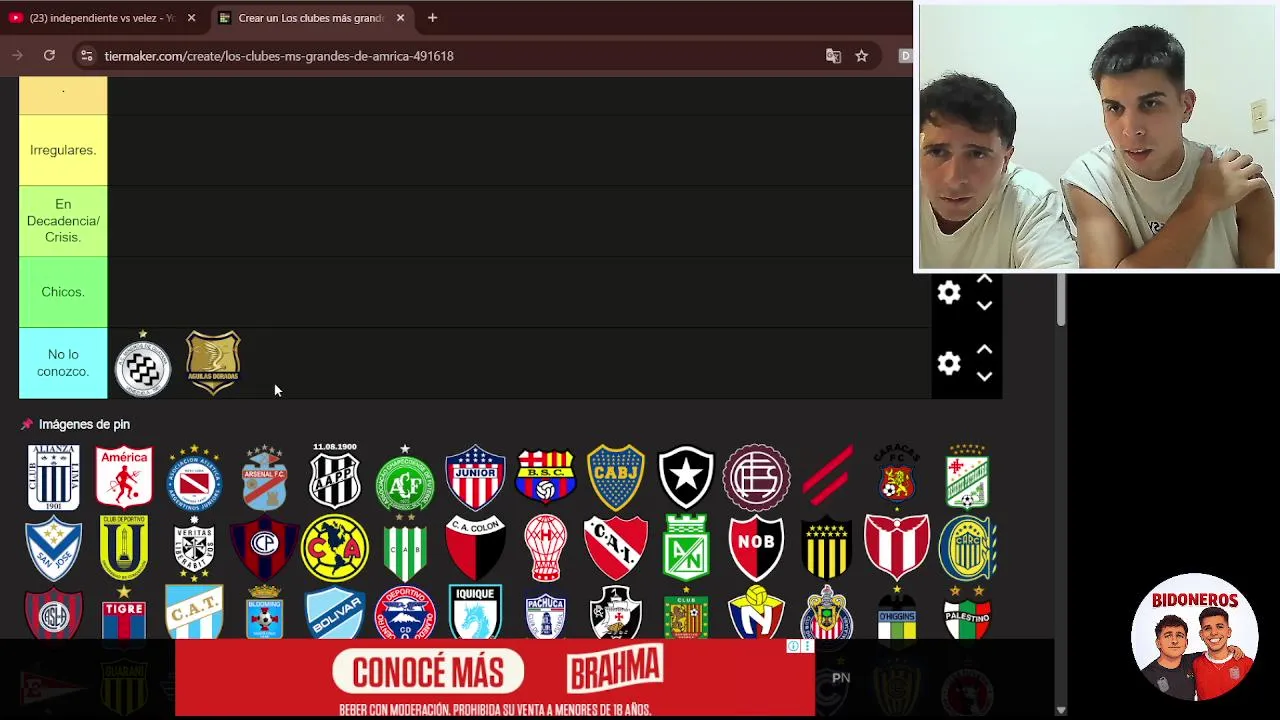Click the Brahma logo in the ad

point(615,668)
